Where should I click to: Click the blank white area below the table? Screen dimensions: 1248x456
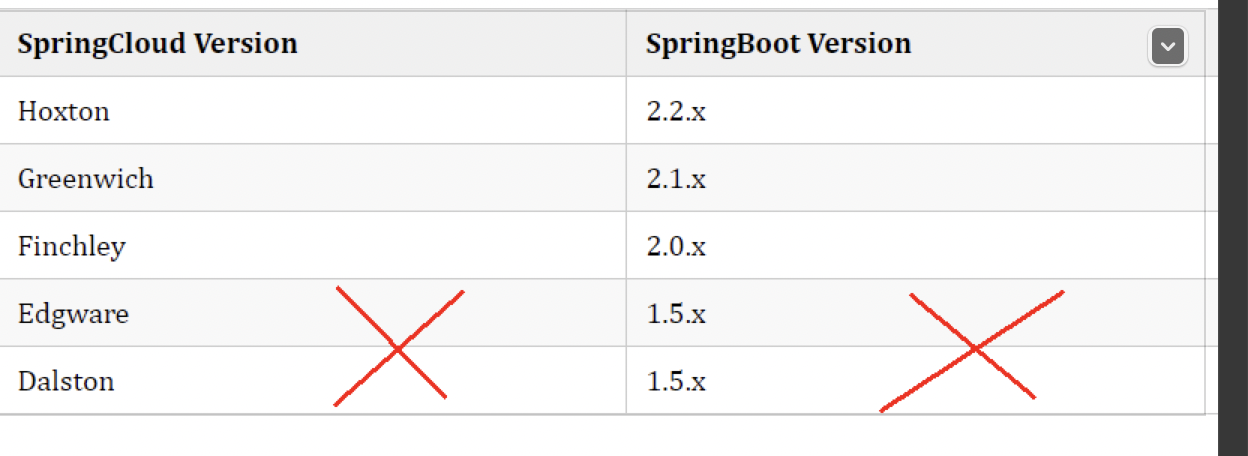pos(600,436)
